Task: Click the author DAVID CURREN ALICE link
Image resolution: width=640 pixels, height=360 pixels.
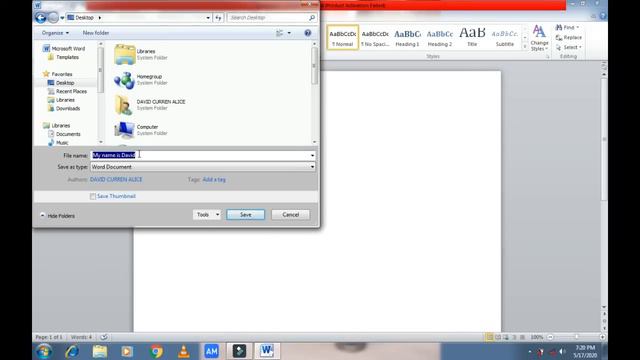Action: (x=116, y=180)
